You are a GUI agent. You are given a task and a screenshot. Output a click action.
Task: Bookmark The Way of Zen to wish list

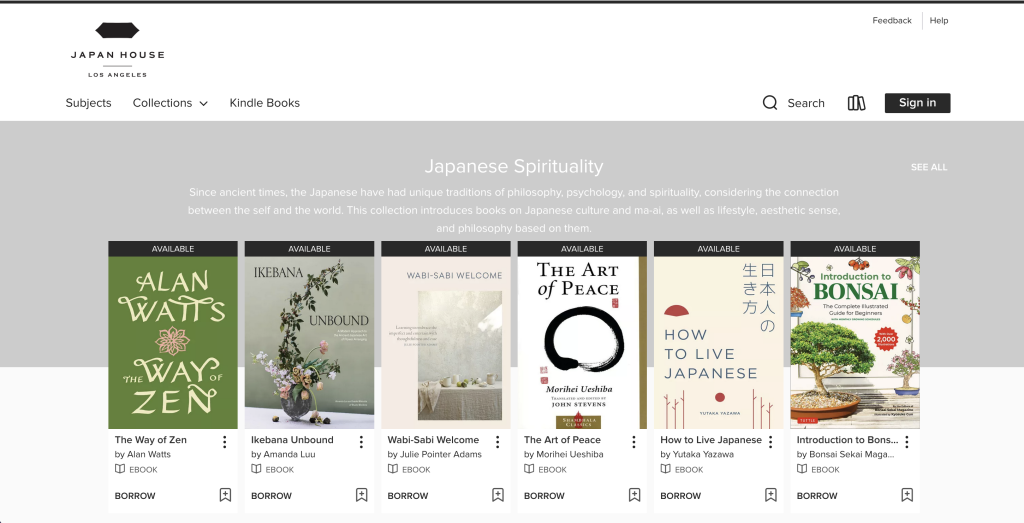pos(225,495)
